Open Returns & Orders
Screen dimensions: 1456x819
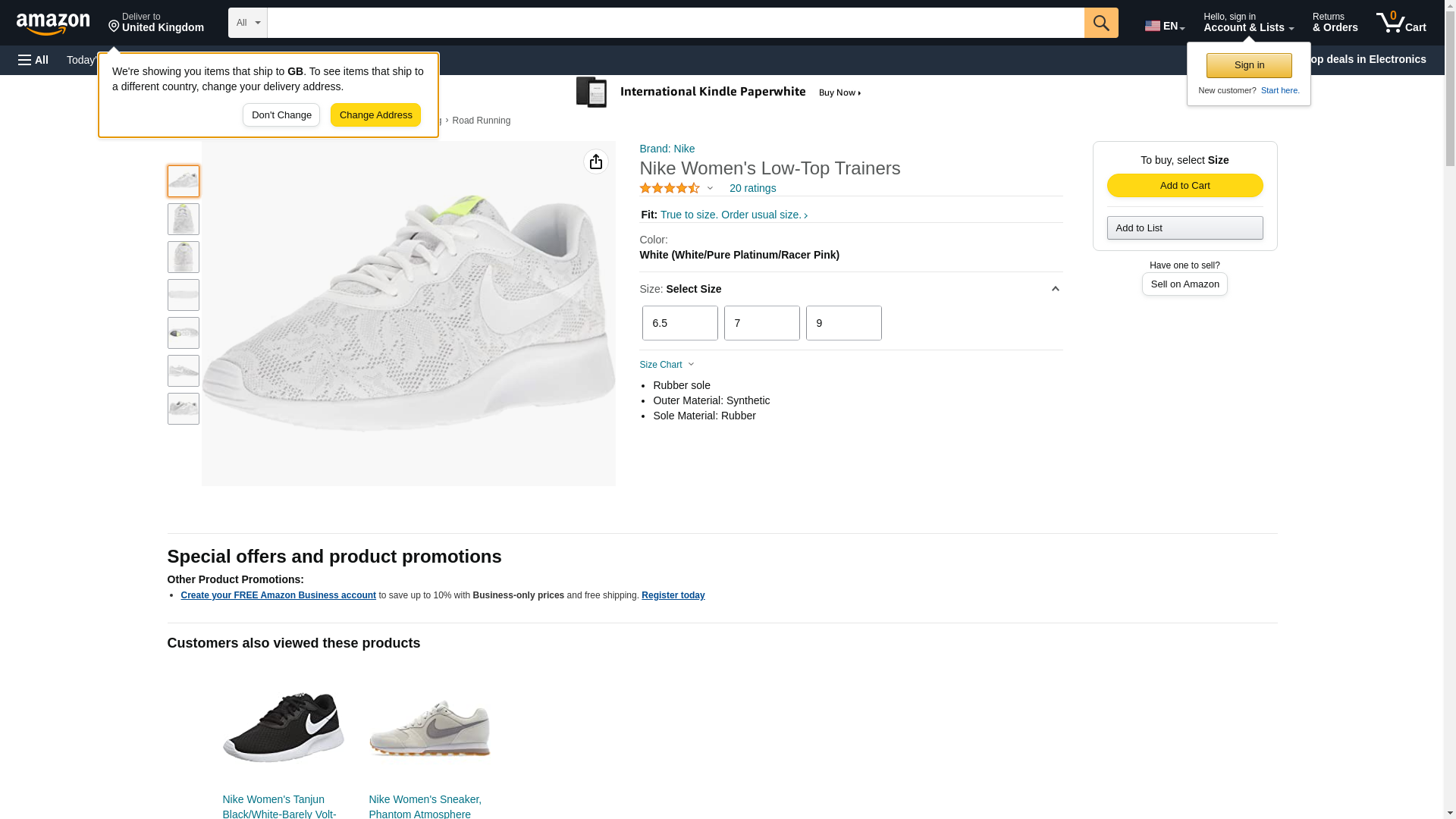1335,23
